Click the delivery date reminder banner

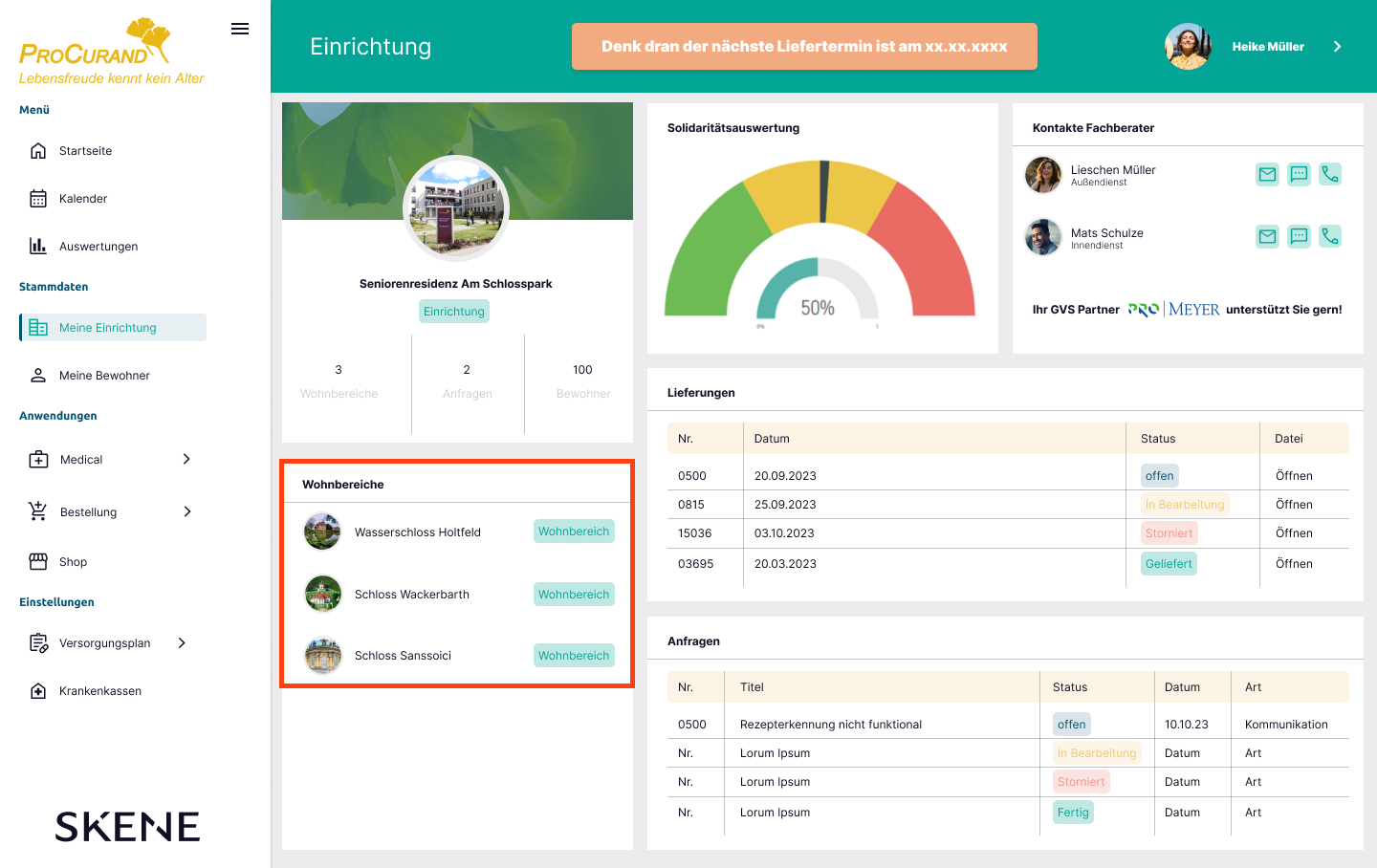[x=804, y=46]
